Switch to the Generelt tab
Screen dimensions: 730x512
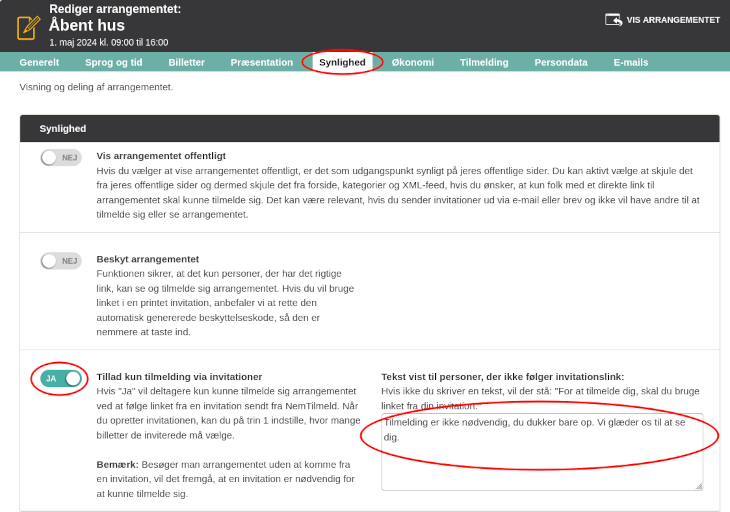pyautogui.click(x=39, y=62)
